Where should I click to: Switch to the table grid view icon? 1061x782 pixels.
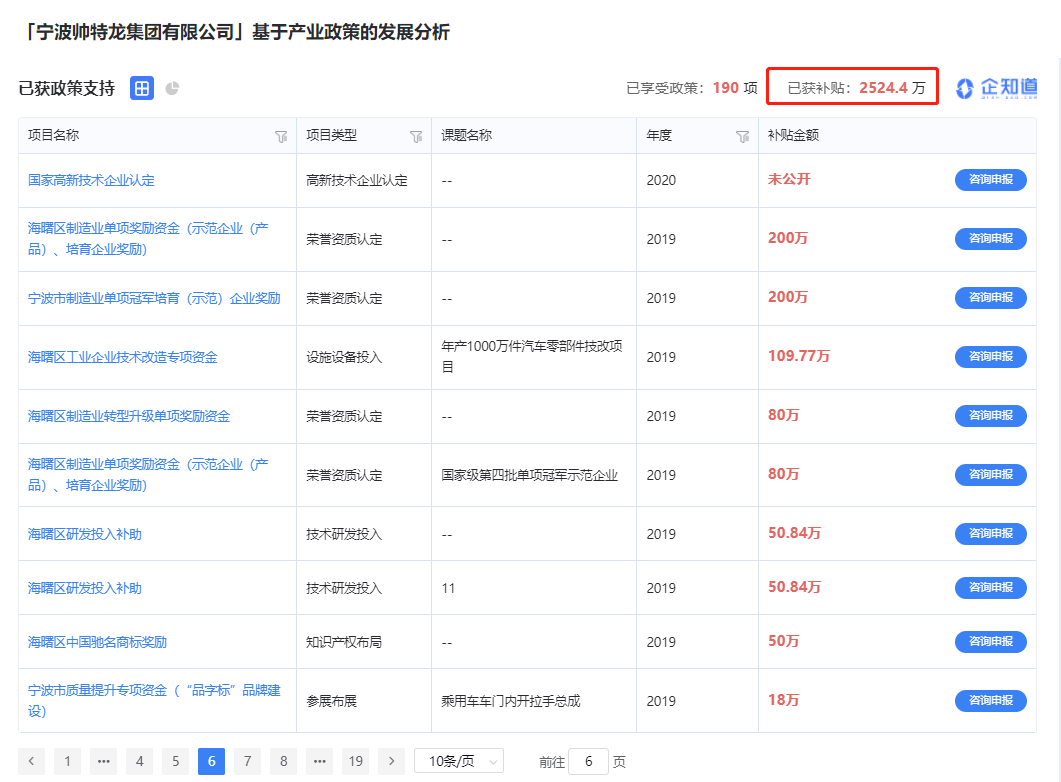tap(142, 88)
